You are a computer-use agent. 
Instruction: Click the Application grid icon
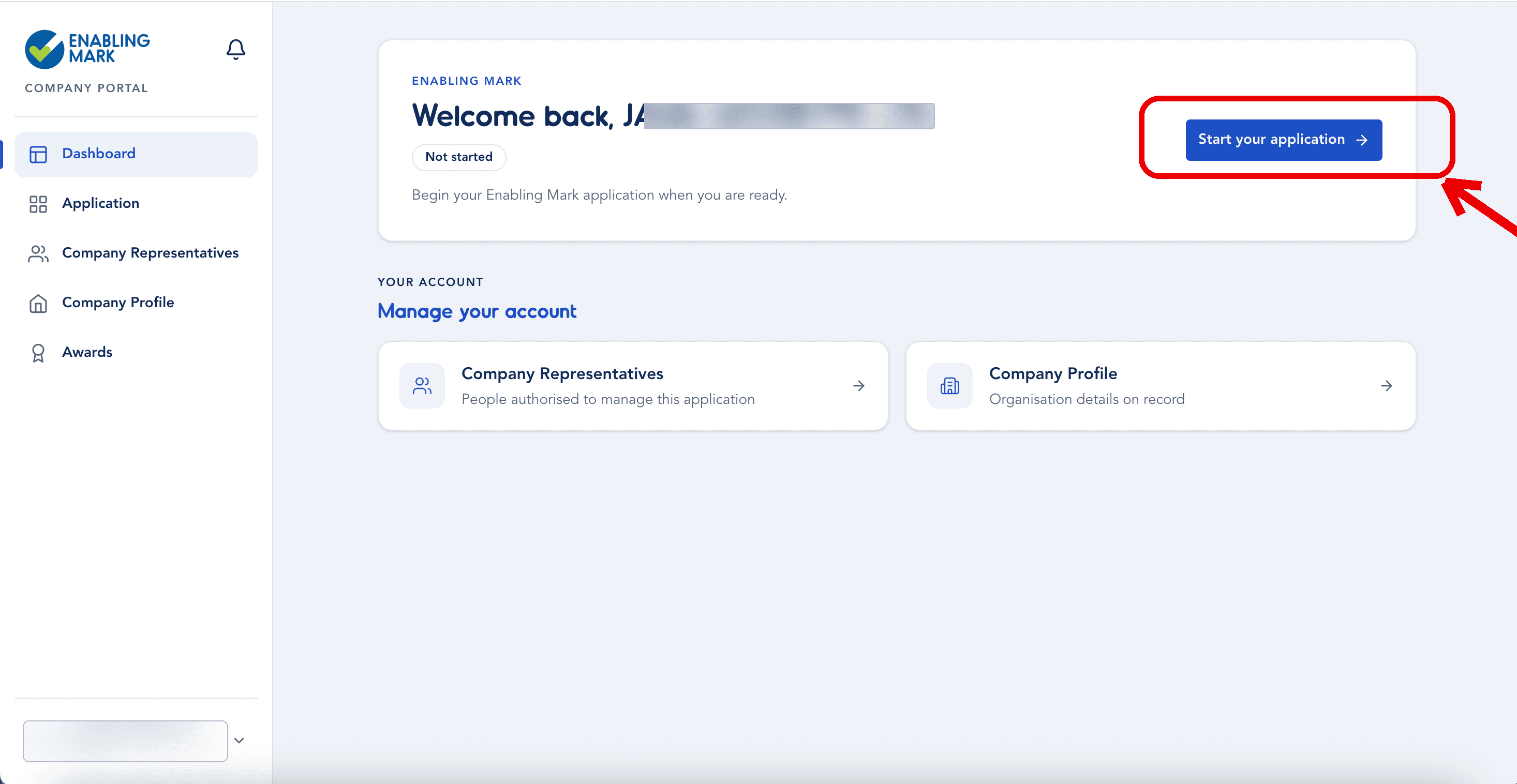coord(38,204)
